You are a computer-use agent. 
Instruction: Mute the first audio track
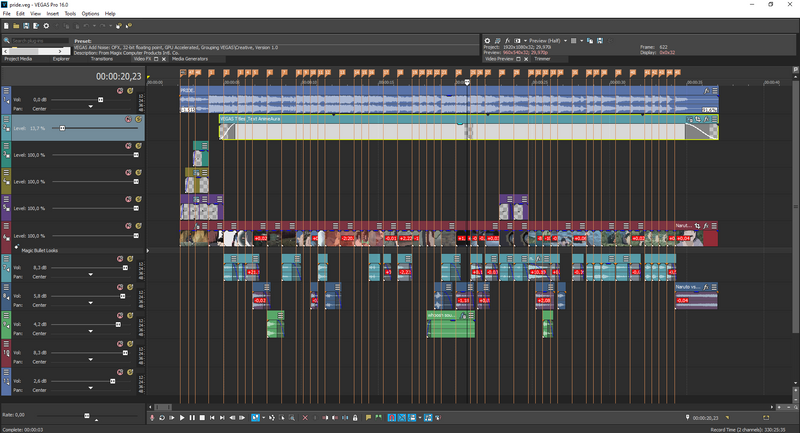point(119,90)
